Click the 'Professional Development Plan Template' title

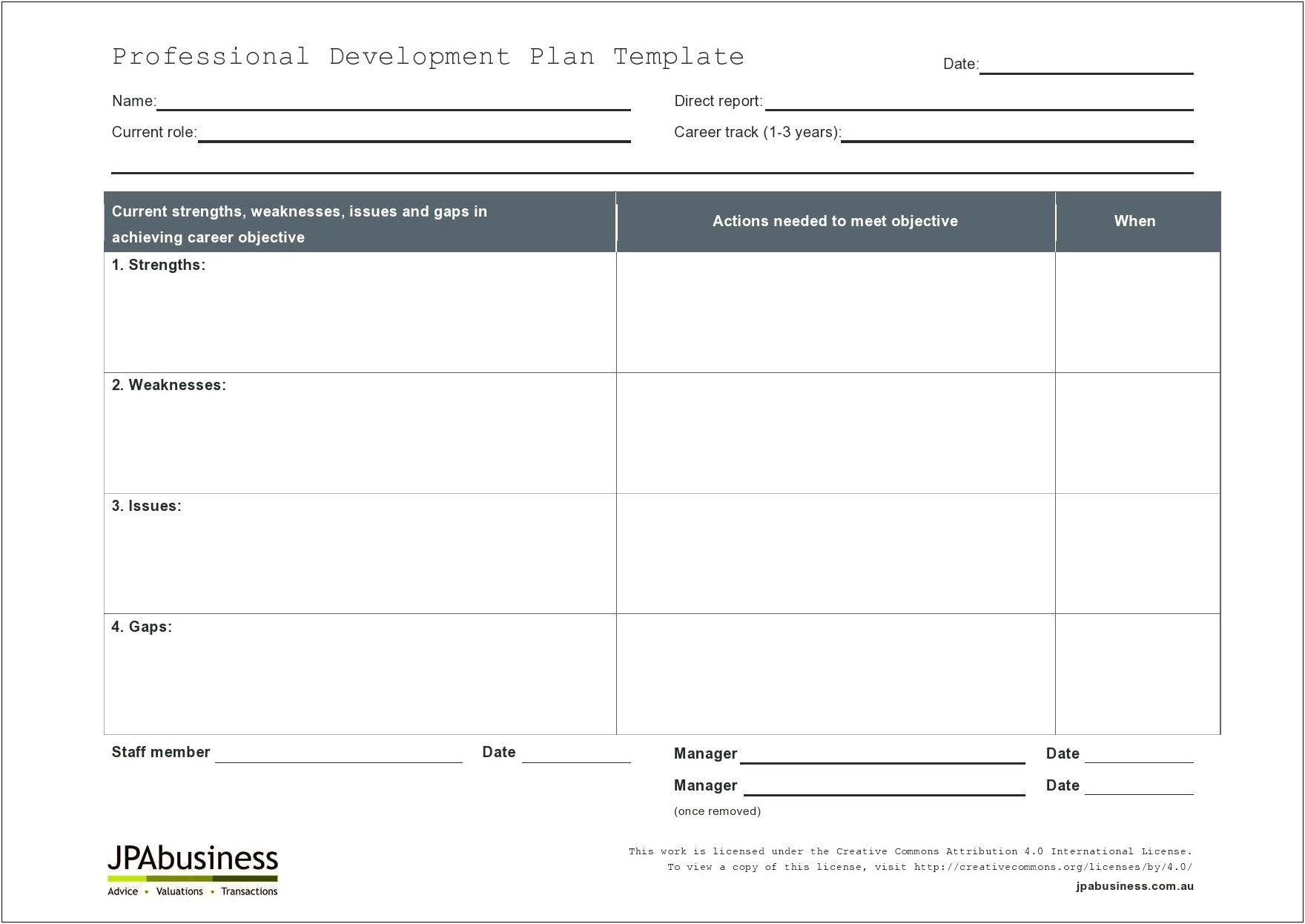point(428,56)
